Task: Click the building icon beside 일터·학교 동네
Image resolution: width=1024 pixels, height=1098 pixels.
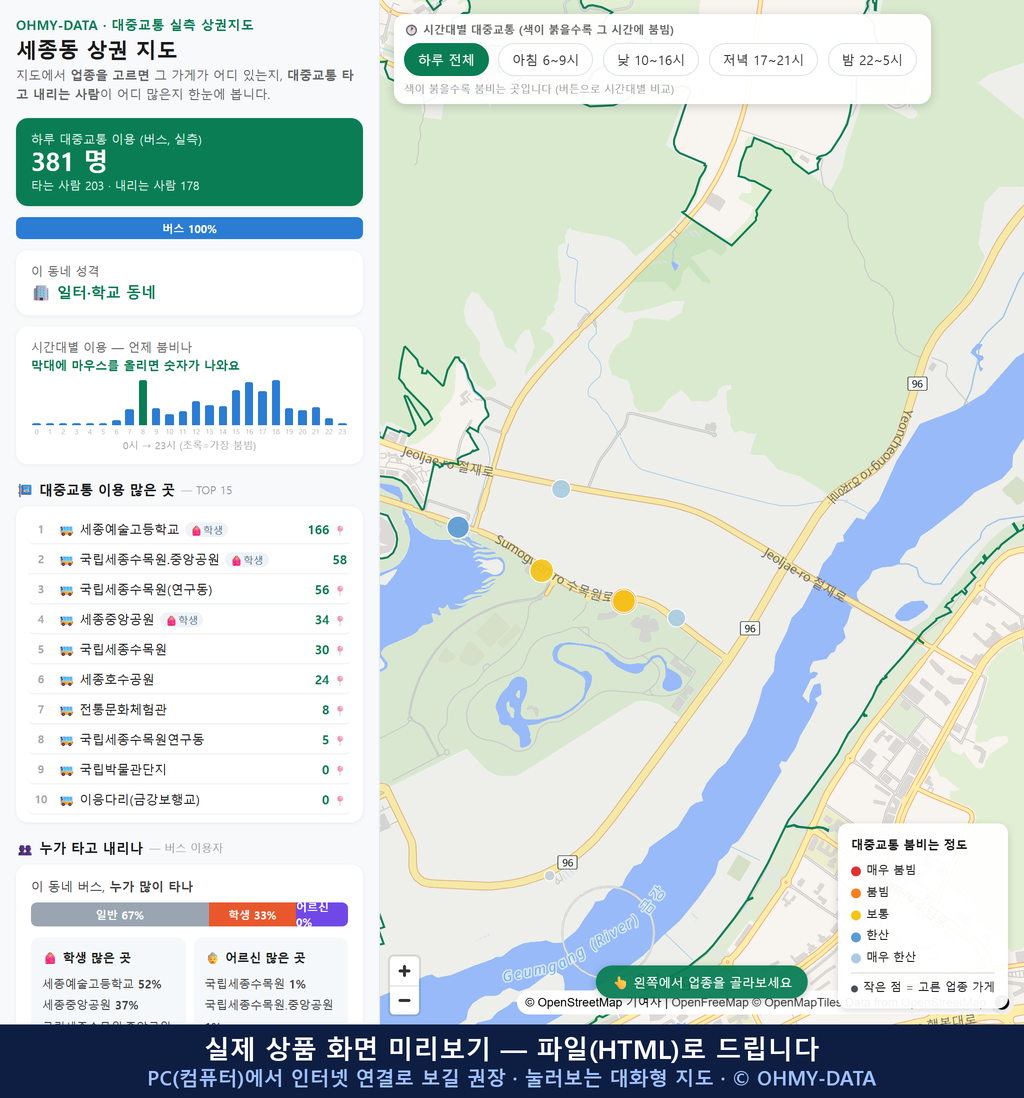Action: coord(41,293)
